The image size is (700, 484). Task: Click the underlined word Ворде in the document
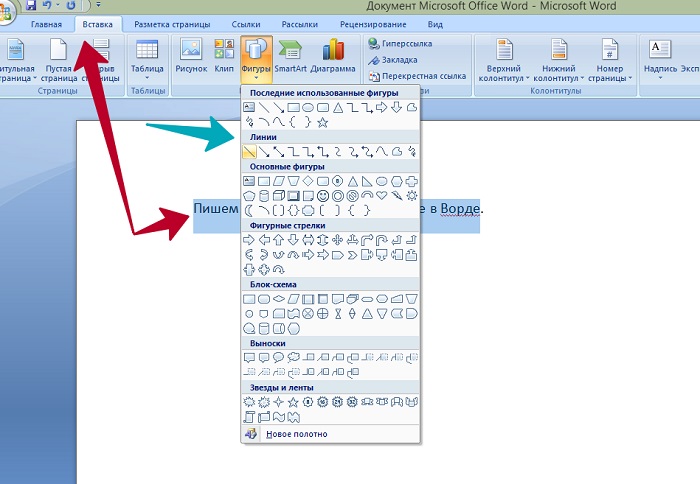tap(460, 209)
